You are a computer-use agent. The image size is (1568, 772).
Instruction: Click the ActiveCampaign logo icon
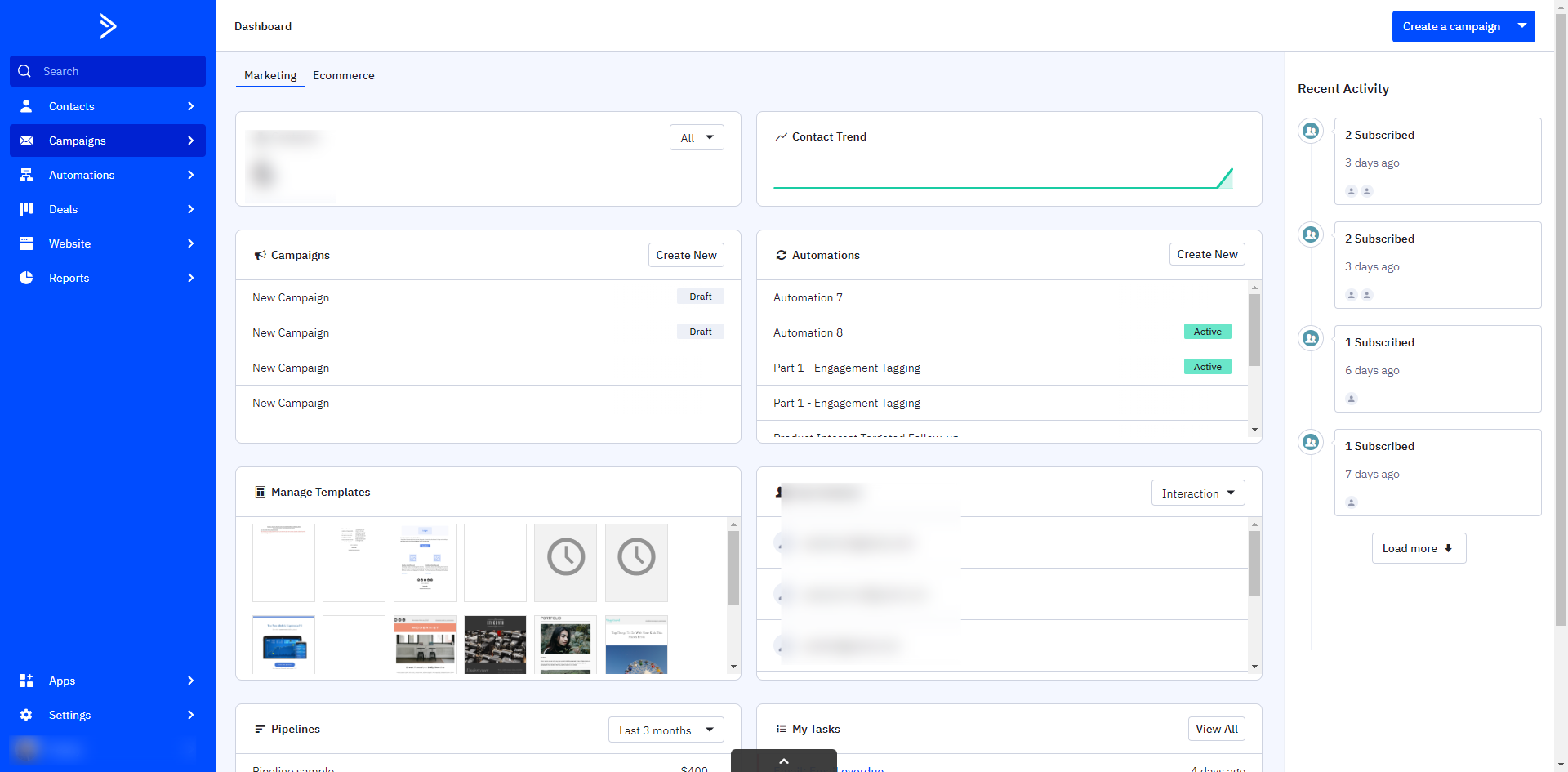[108, 26]
